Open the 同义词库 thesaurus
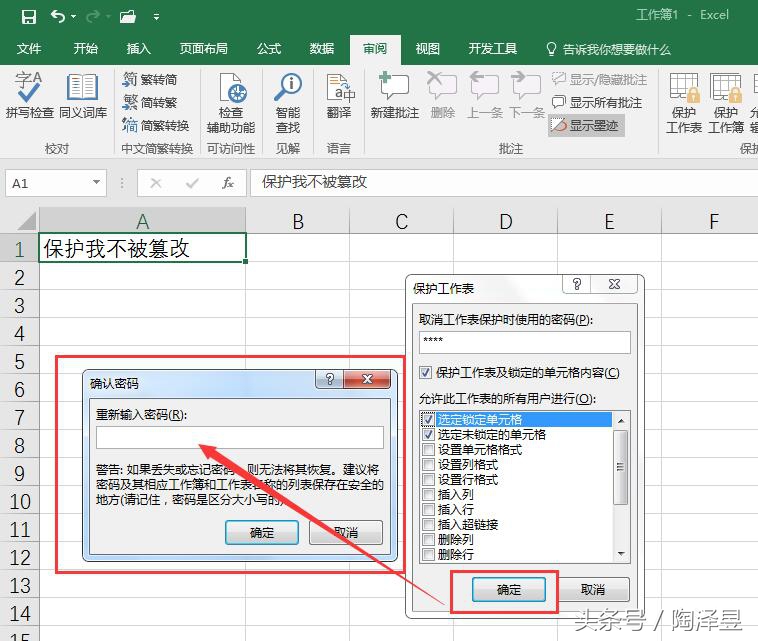This screenshot has width=758, height=641. coord(83,95)
